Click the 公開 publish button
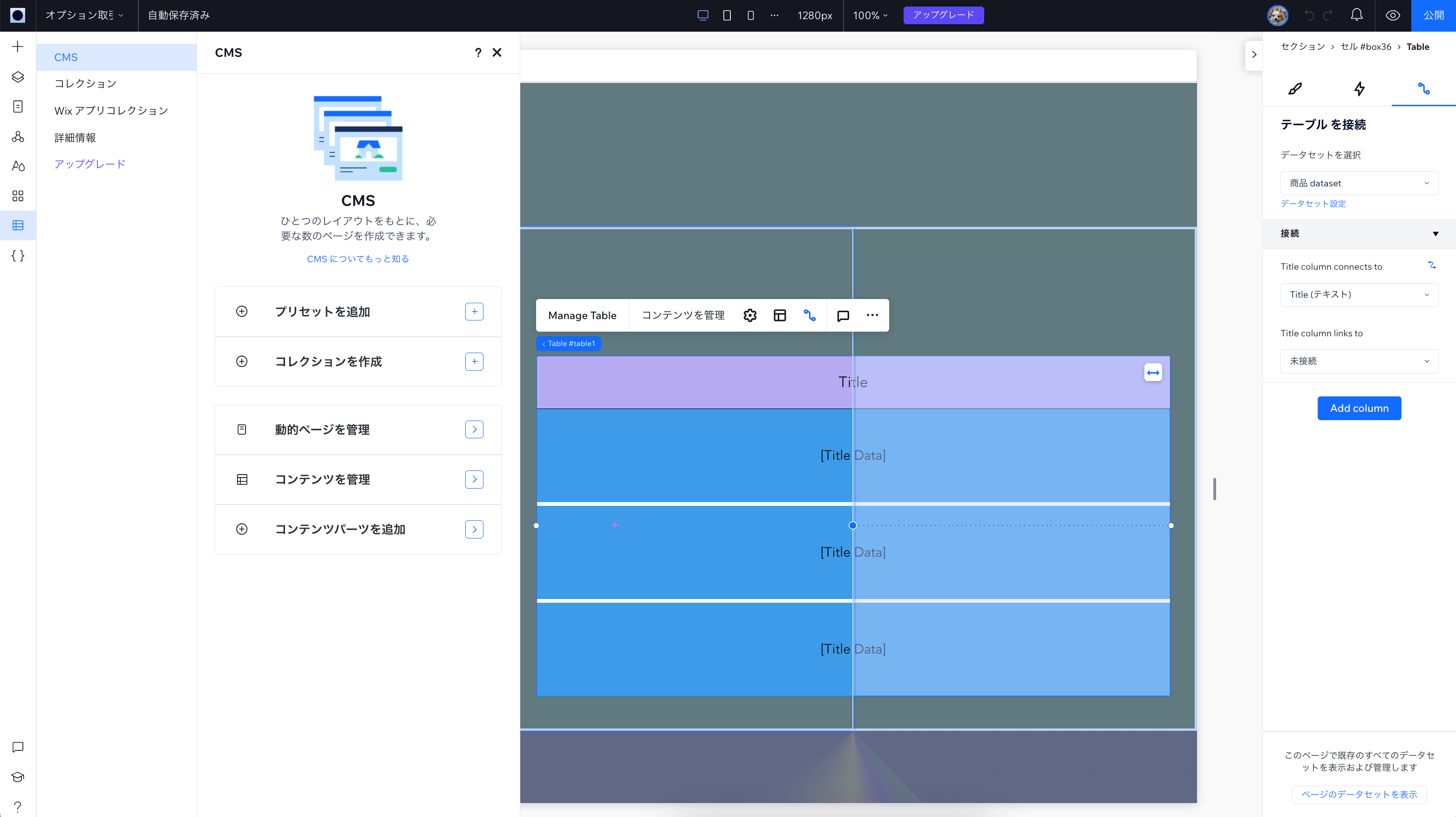This screenshot has height=817, width=1456. pos(1433,15)
